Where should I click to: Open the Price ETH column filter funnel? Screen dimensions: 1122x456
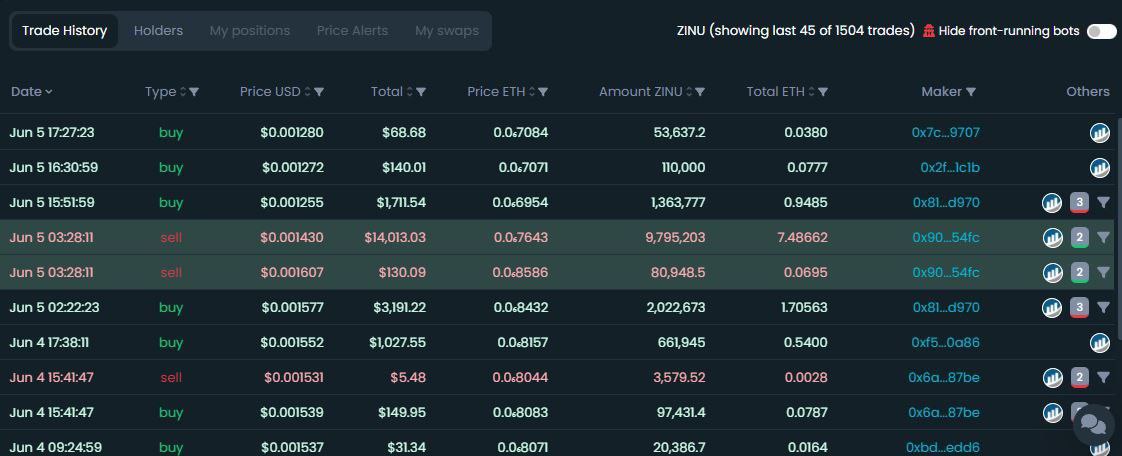[x=543, y=92]
